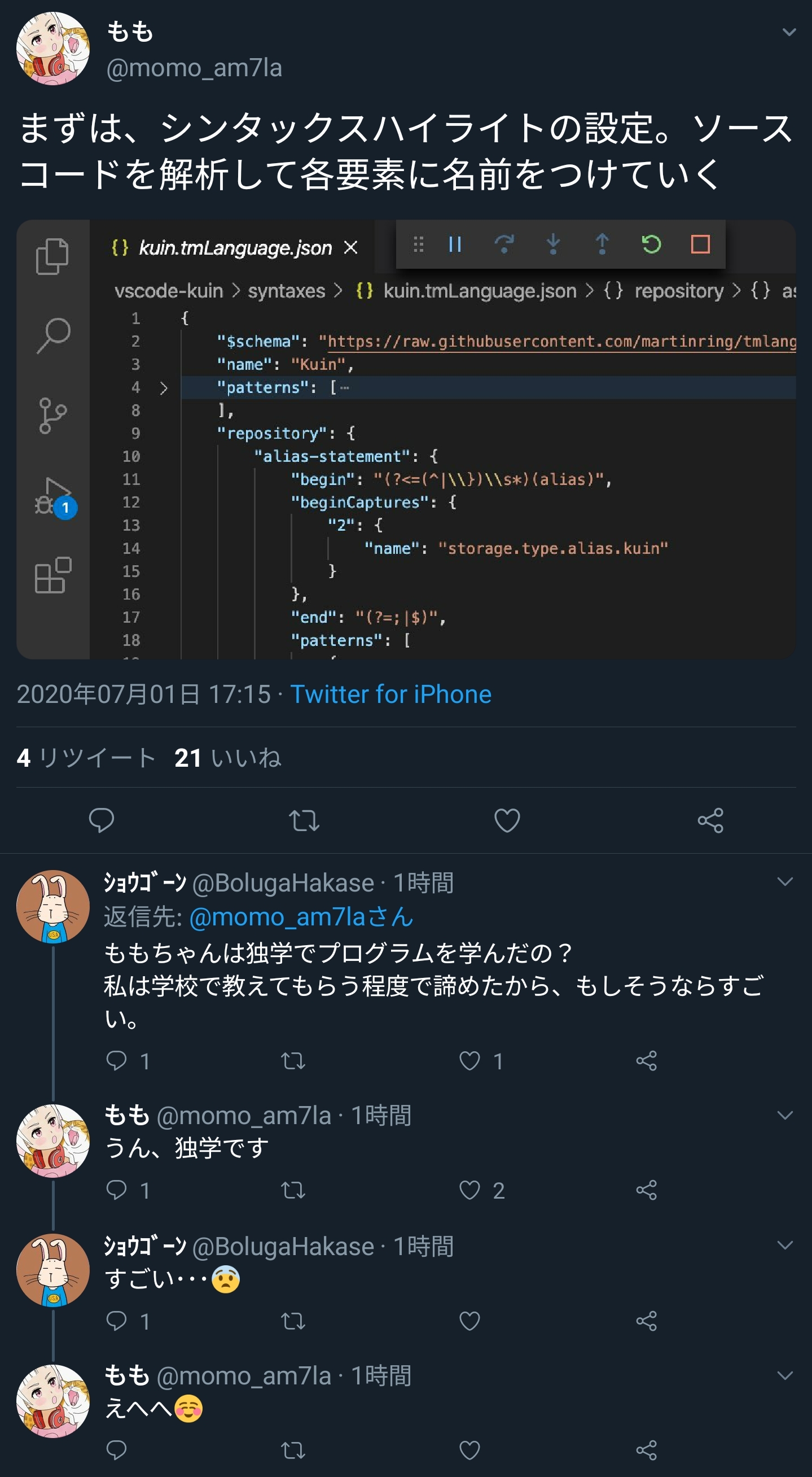This screenshot has width=812, height=1477.
Task: Click ショウゴーン's rabbit avatar on the first reply
Action: (53, 907)
